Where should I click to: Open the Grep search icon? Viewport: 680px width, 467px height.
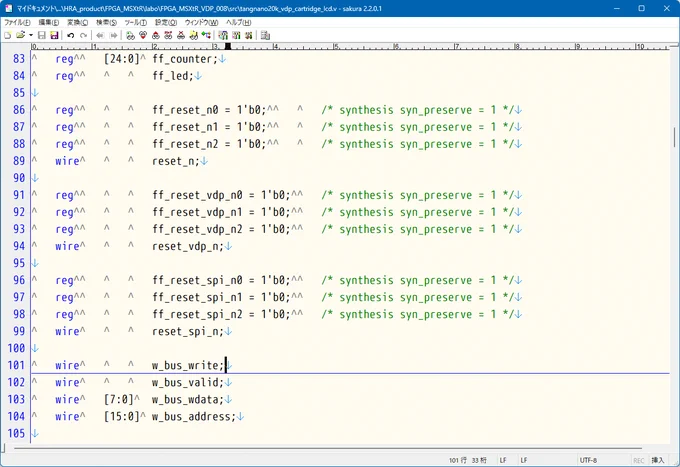tap(194, 36)
